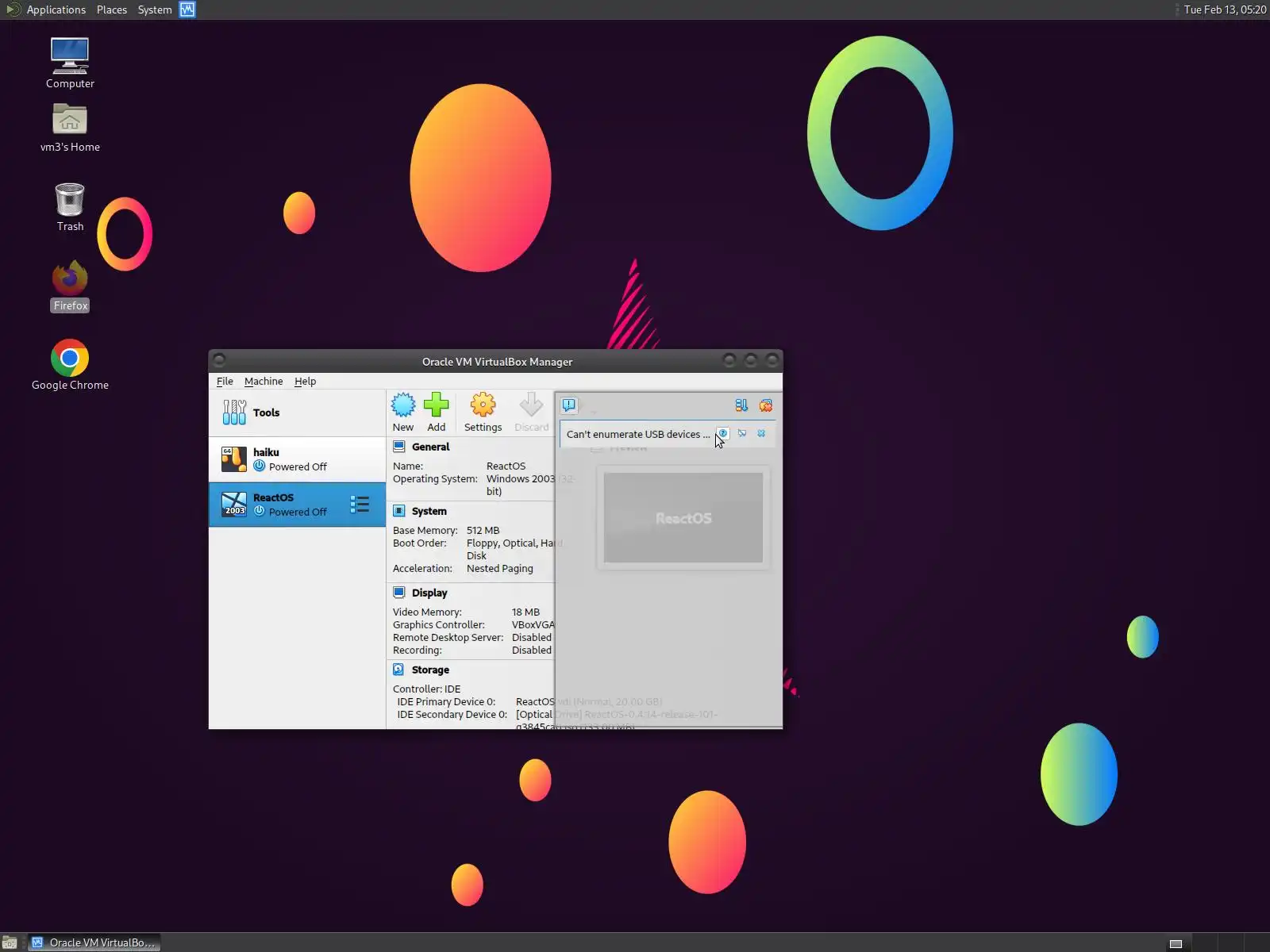Click the "18 MB" video memory value

(525, 612)
